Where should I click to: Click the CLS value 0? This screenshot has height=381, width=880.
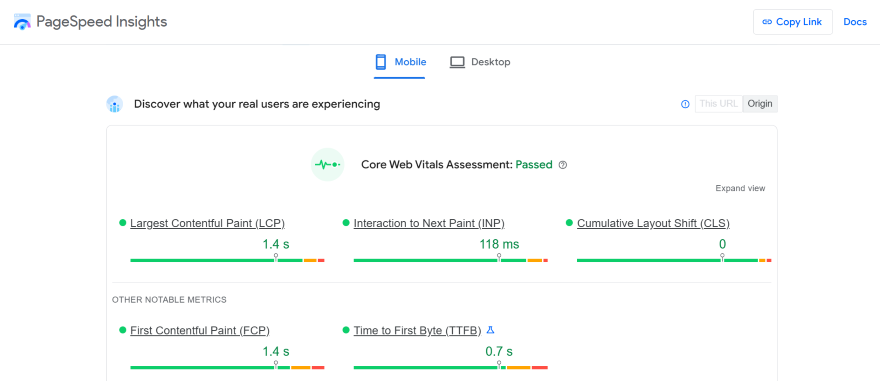click(x=722, y=245)
